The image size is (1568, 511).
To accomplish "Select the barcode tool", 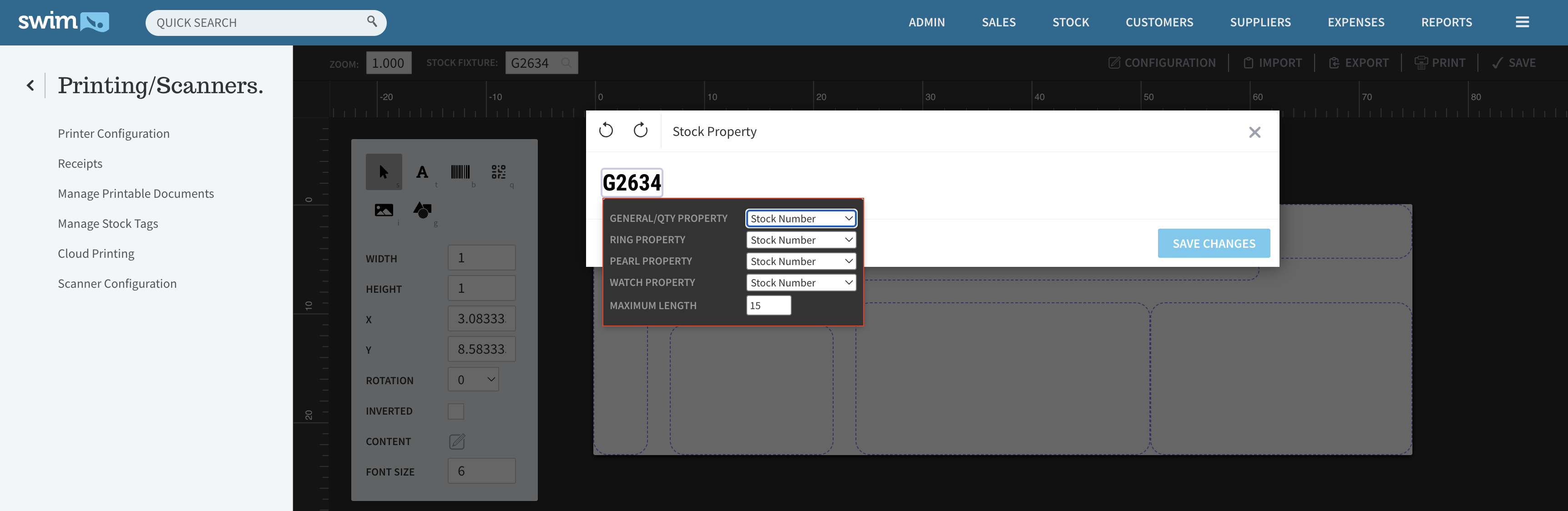I will point(460,172).
